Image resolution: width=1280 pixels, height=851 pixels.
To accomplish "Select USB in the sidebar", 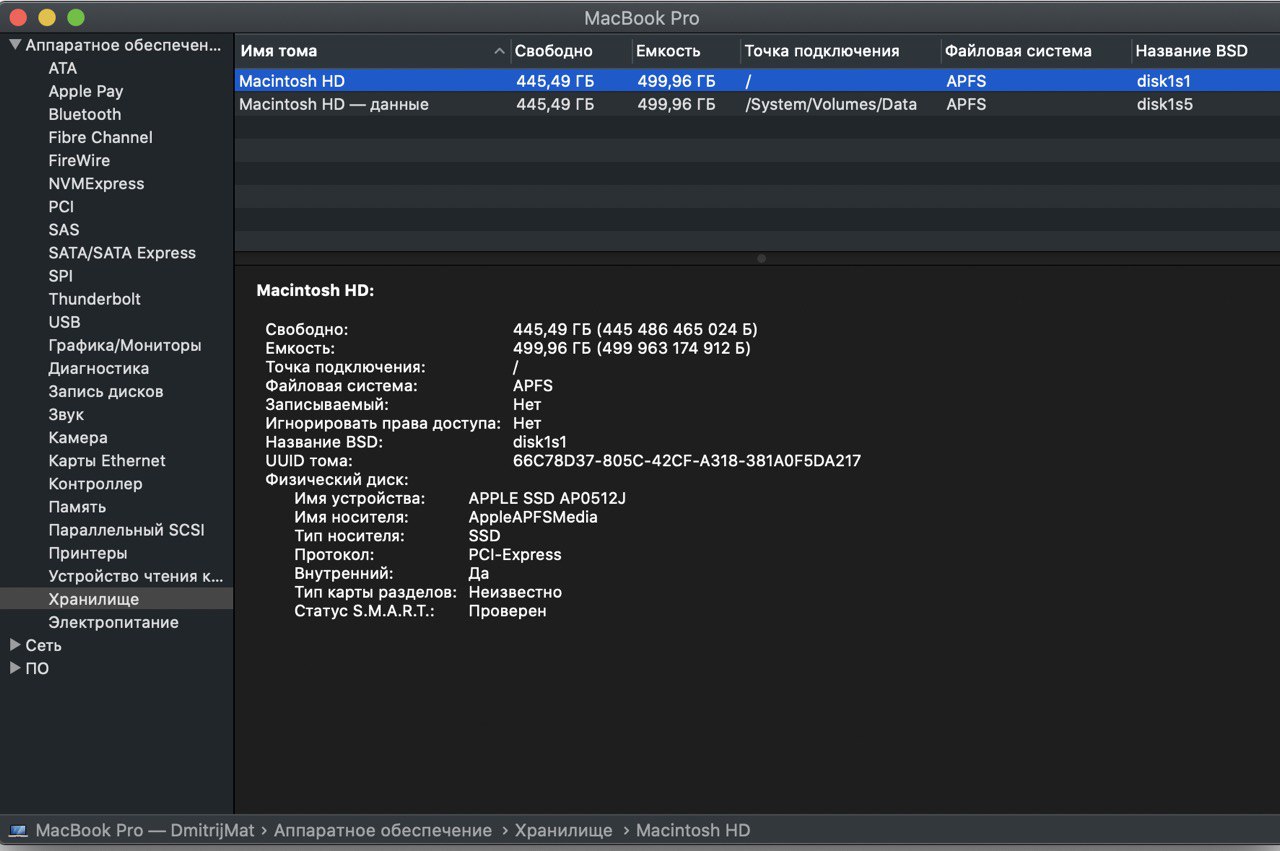I will (x=64, y=322).
